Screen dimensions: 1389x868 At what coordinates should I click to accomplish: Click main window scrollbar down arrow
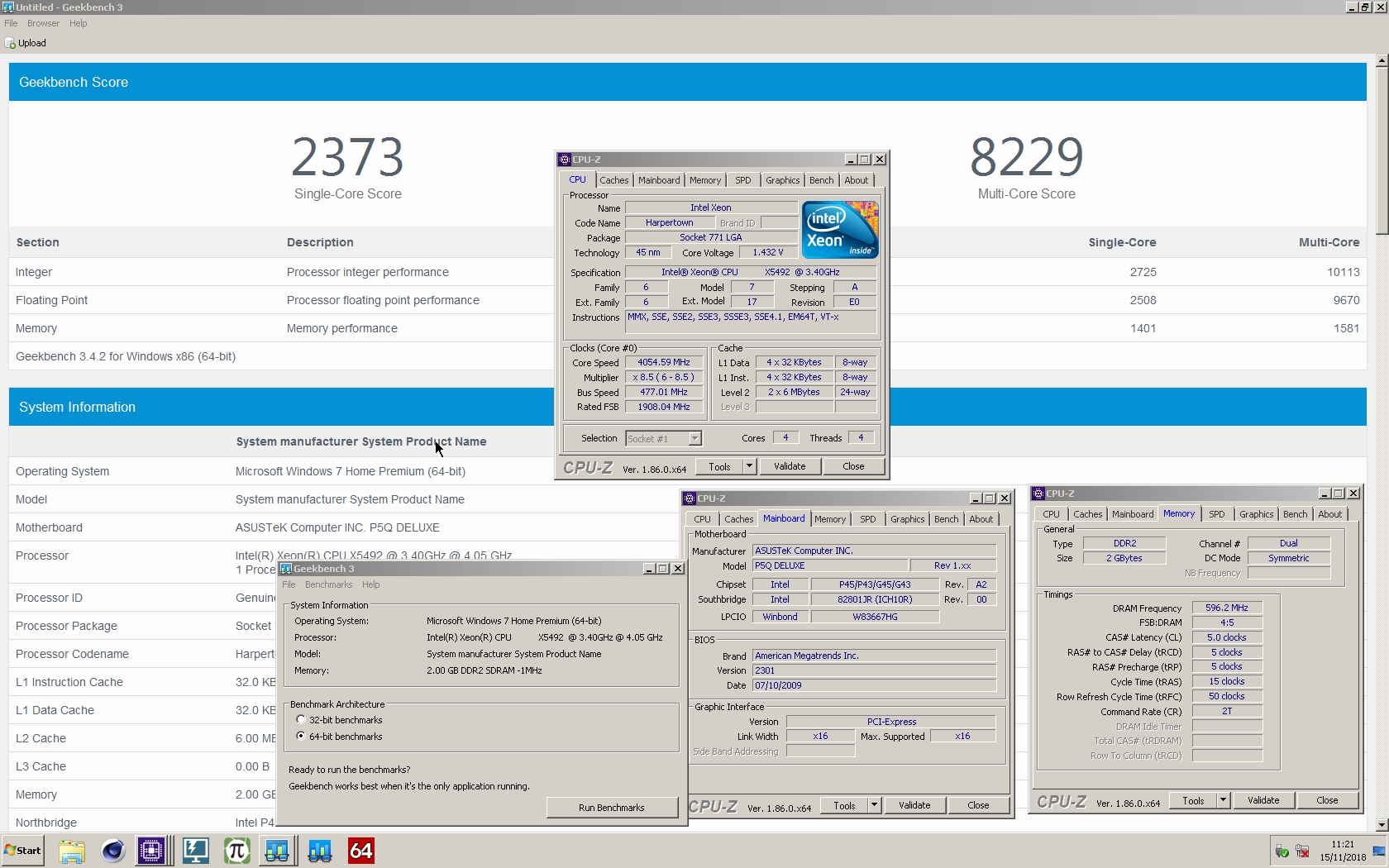[x=1382, y=825]
